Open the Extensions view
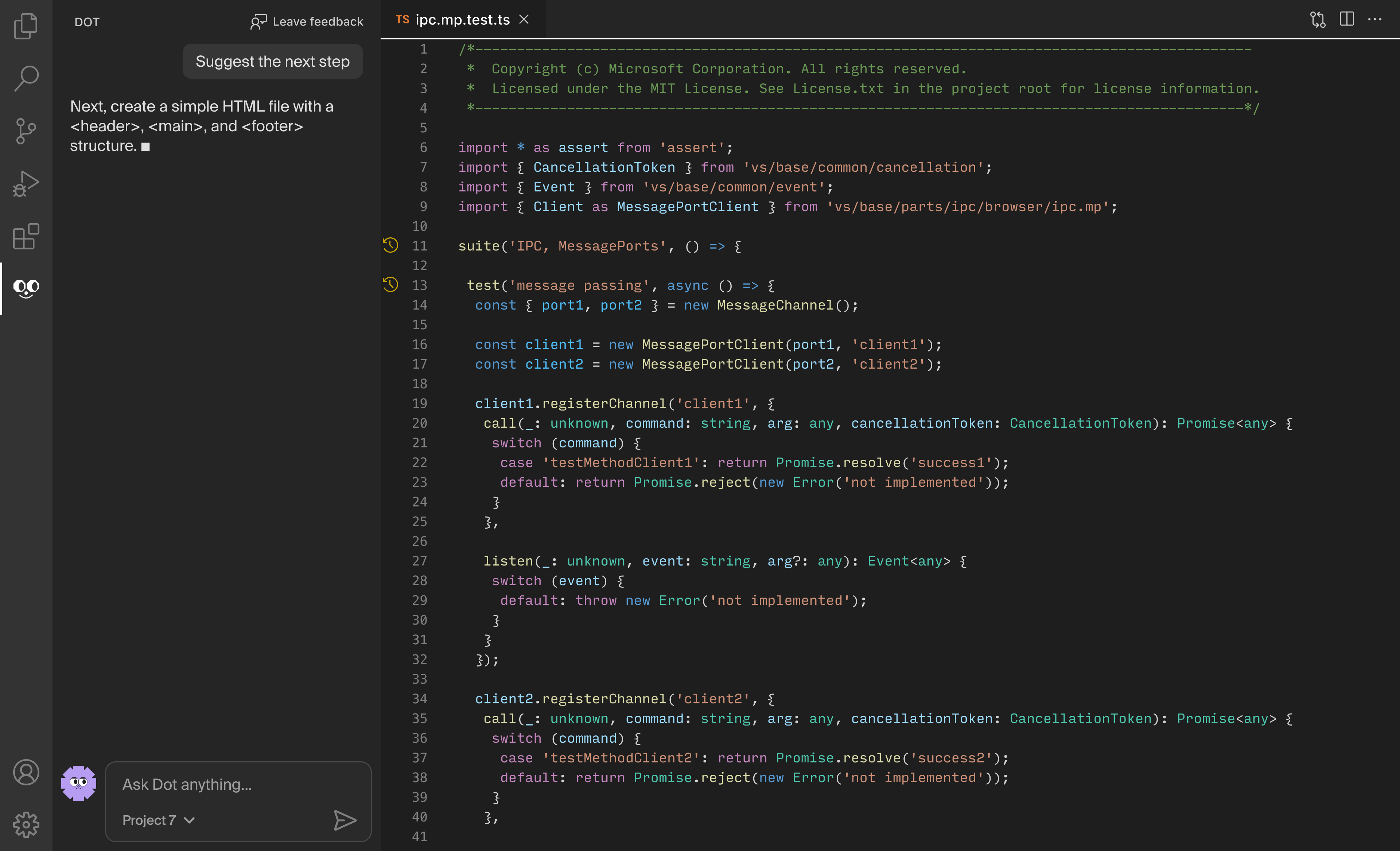The image size is (1400, 851). (26, 236)
